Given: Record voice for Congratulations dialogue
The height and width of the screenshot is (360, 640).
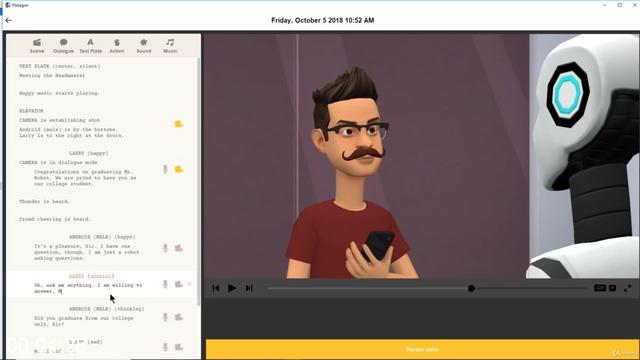Looking at the screenshot, I should tap(165, 169).
